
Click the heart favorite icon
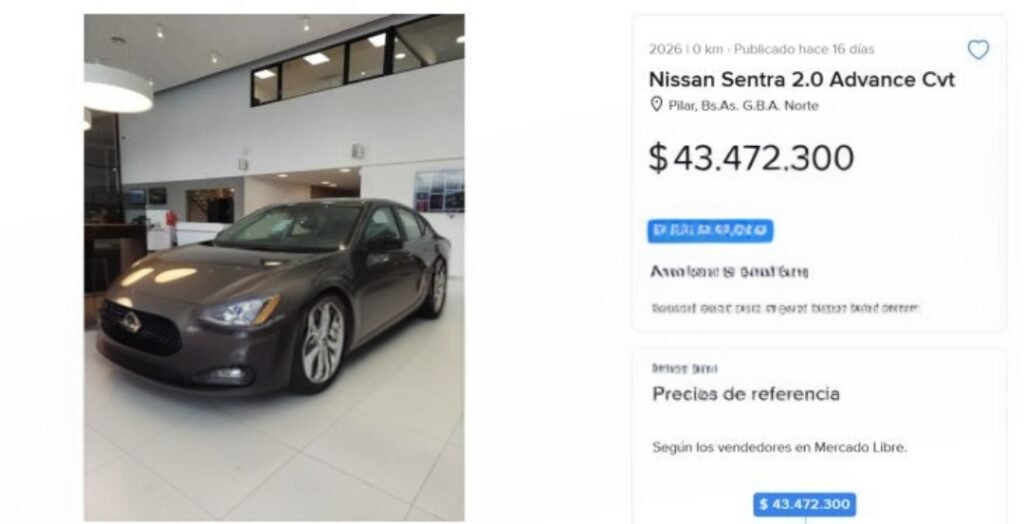click(978, 50)
